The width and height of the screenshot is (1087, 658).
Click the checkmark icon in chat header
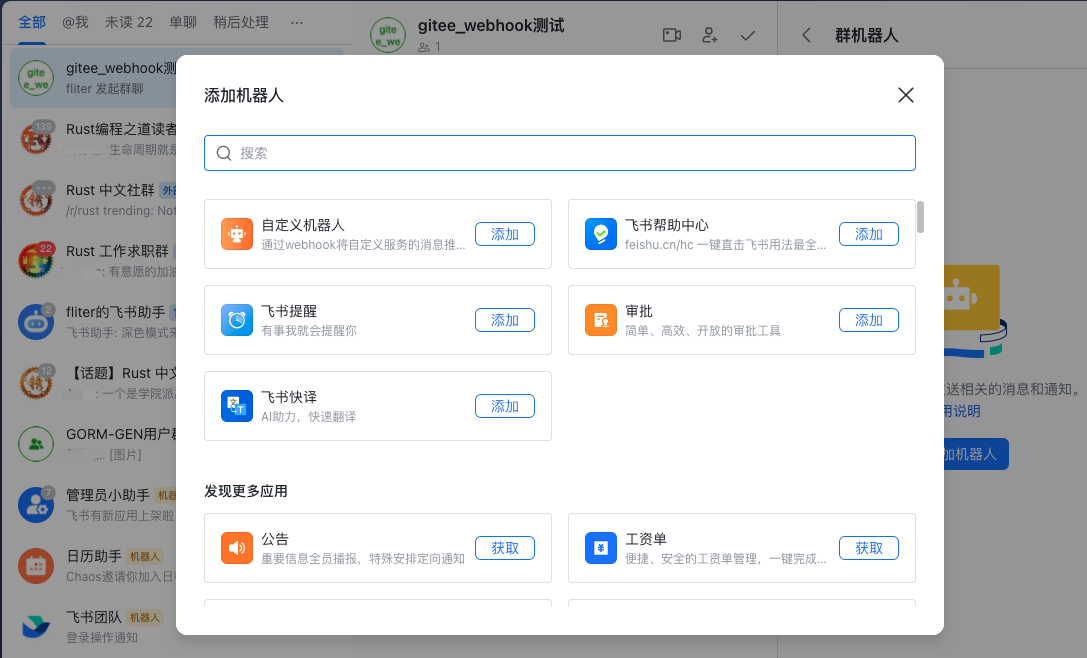[748, 35]
